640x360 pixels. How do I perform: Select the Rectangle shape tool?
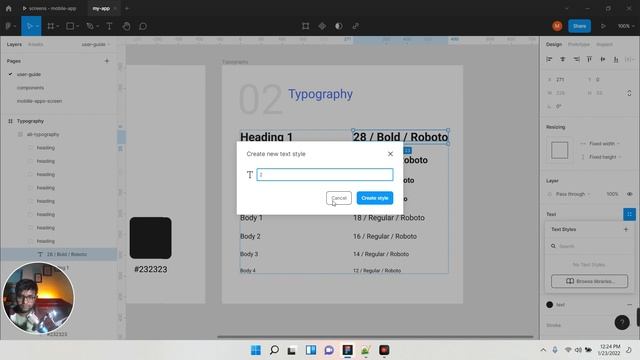70,26
